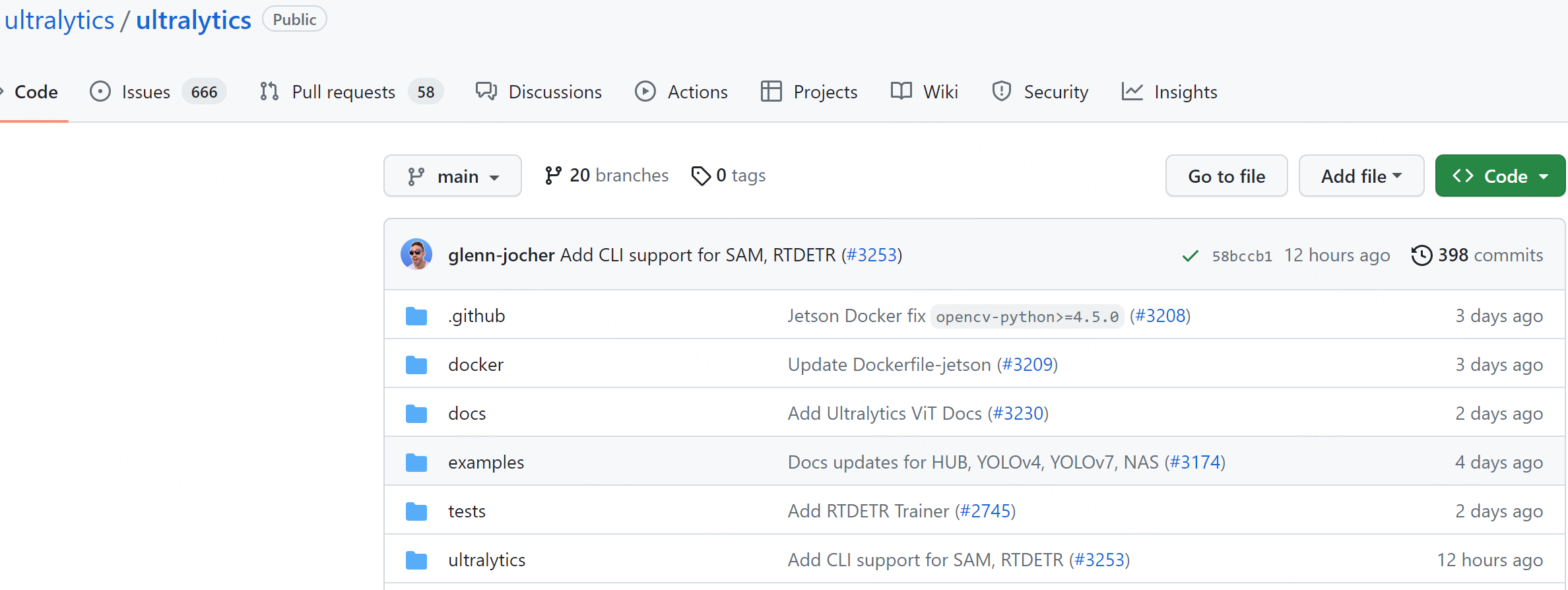This screenshot has width=1568, height=590.
Task: Open pull request #3230 link
Action: coord(1018,413)
